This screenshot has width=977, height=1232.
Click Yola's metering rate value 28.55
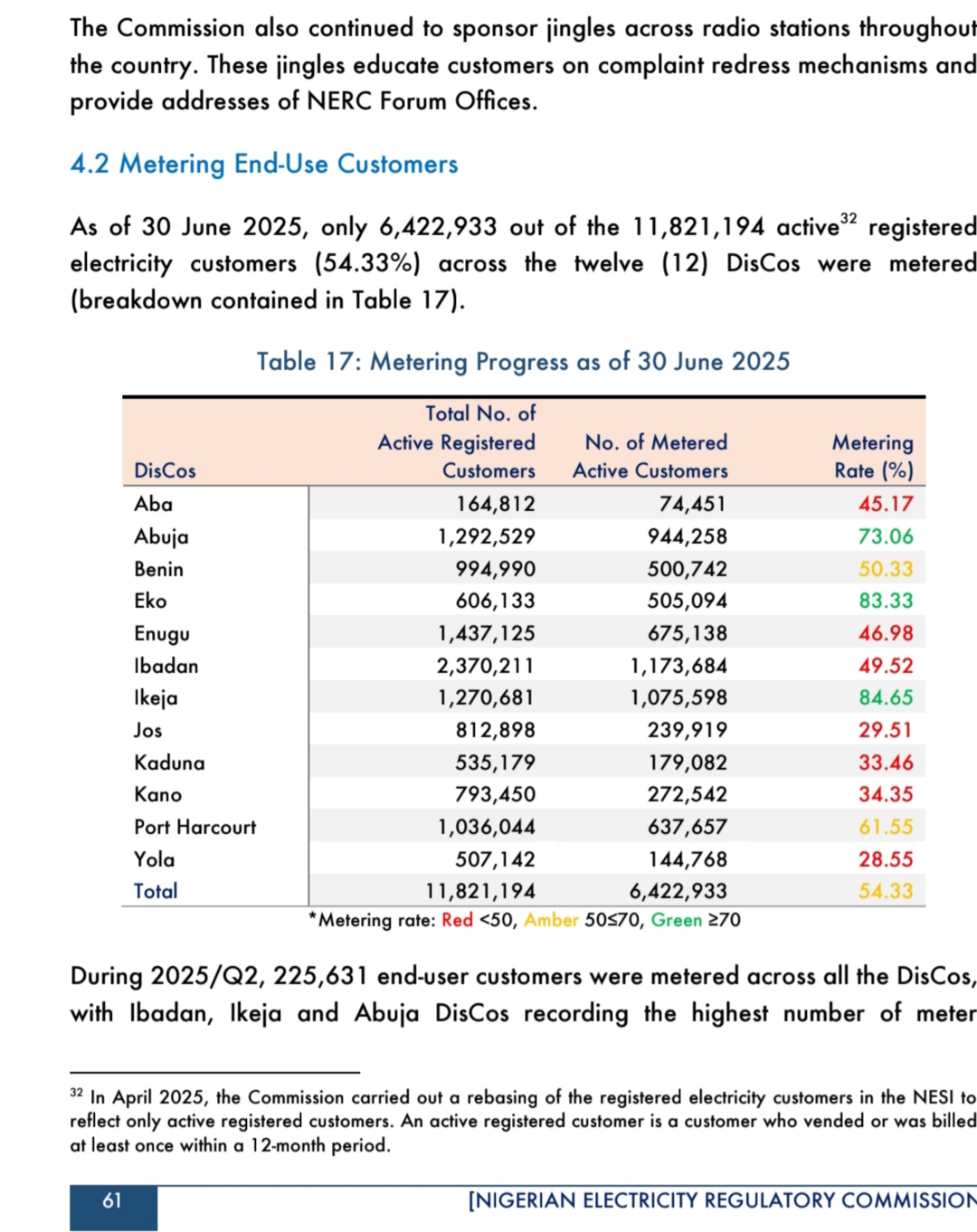click(x=886, y=859)
